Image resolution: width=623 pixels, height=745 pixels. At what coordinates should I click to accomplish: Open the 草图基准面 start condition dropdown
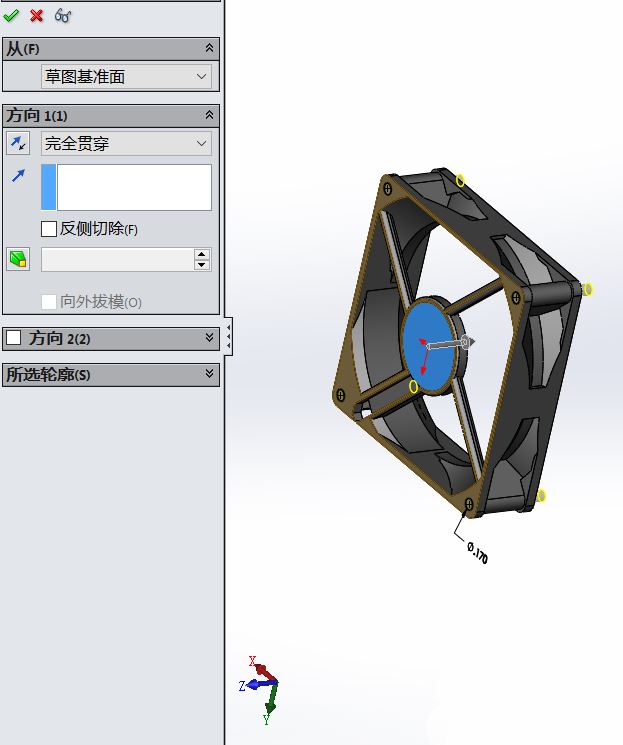[126, 76]
